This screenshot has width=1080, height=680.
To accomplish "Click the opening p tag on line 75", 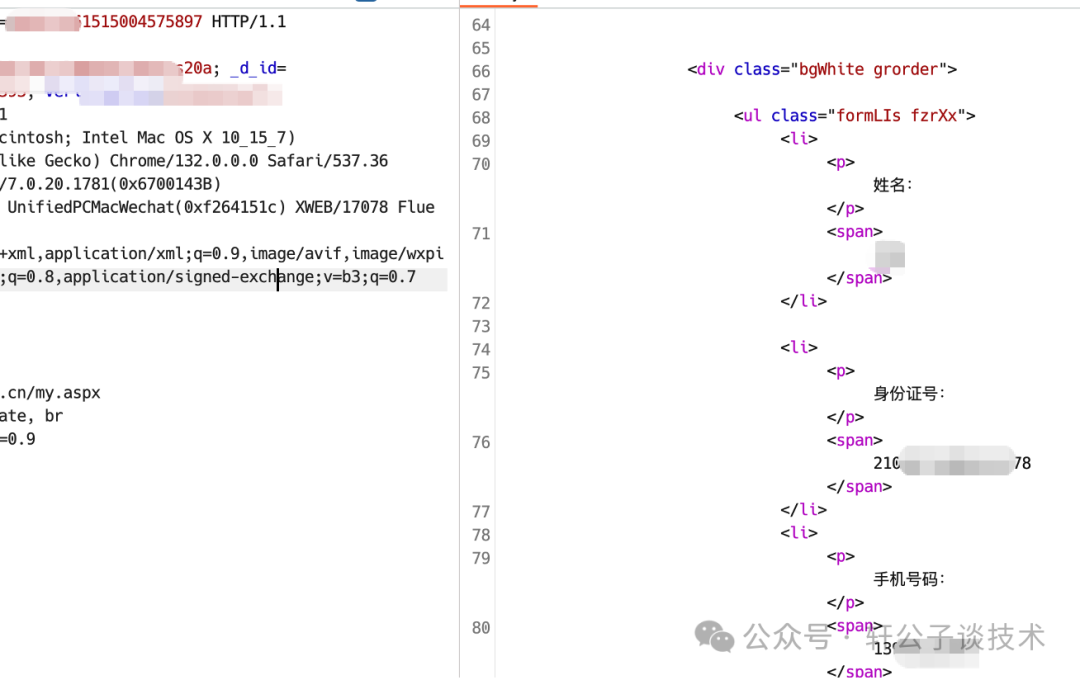I will tap(840, 371).
